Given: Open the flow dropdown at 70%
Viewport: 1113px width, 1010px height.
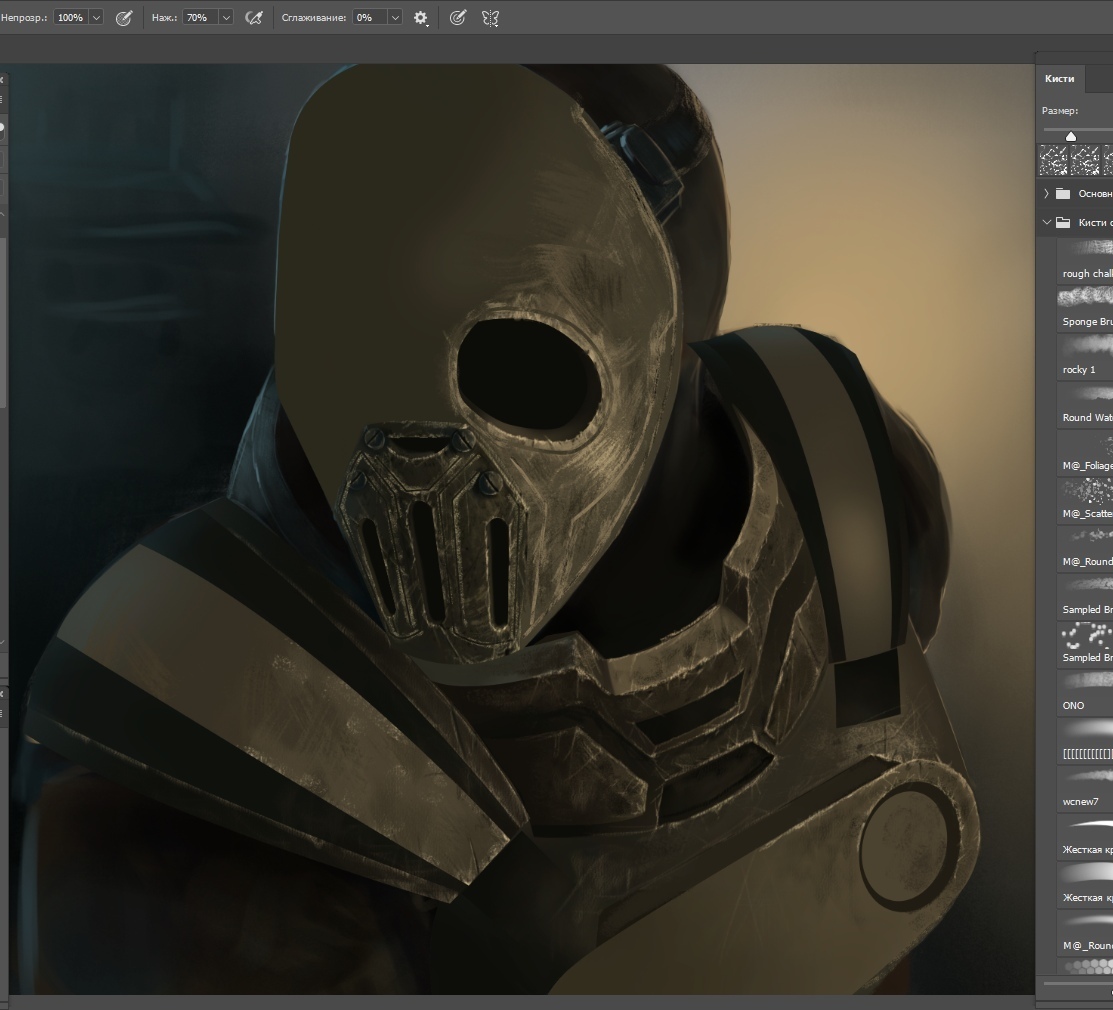Looking at the screenshot, I should click(x=225, y=18).
